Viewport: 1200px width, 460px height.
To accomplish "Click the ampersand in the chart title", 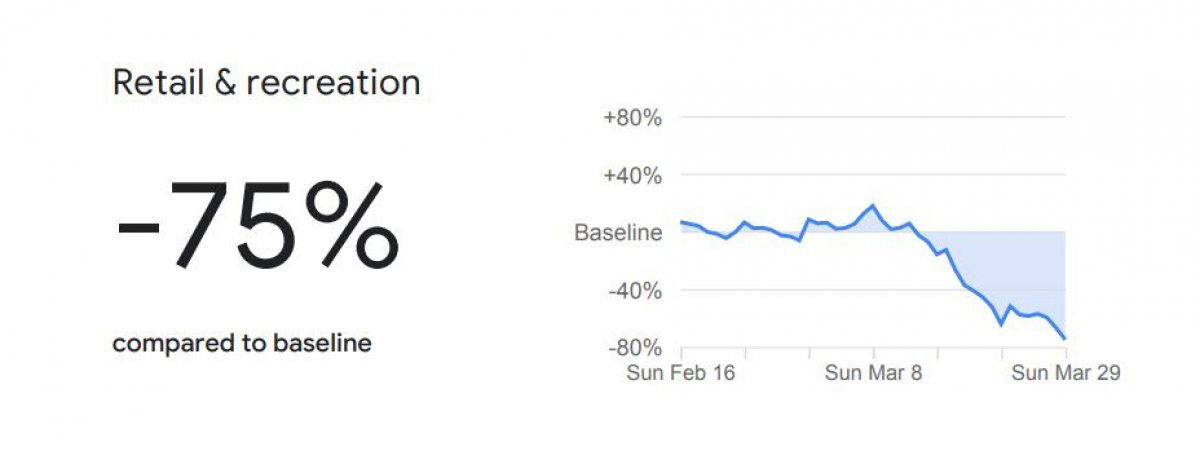I will 225,83.
